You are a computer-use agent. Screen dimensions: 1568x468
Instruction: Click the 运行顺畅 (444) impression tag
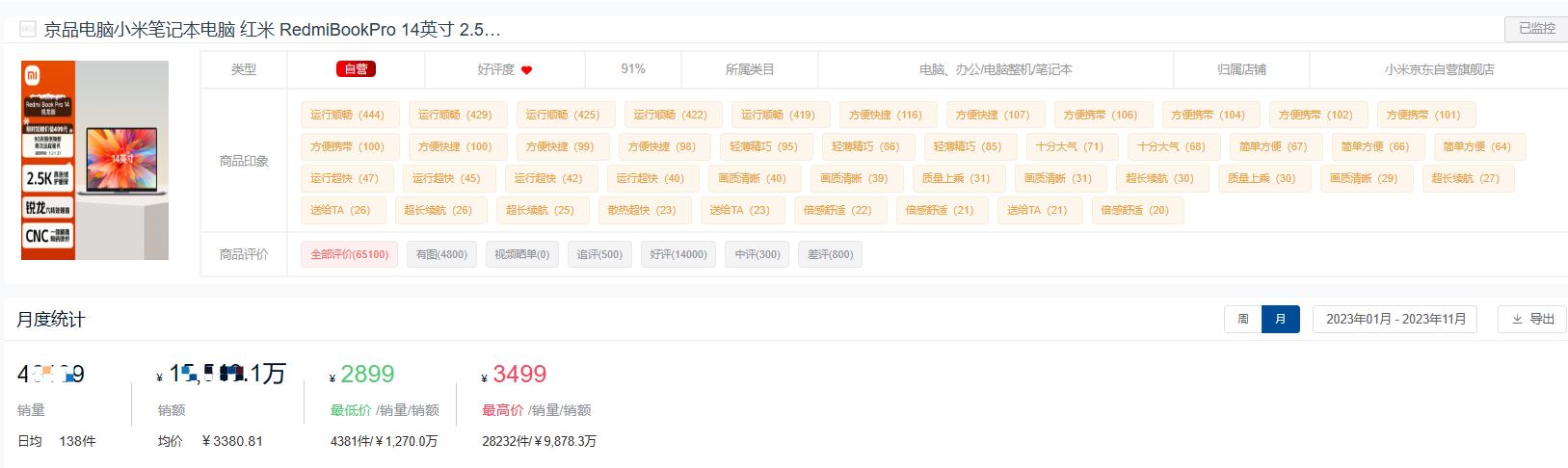(347, 115)
